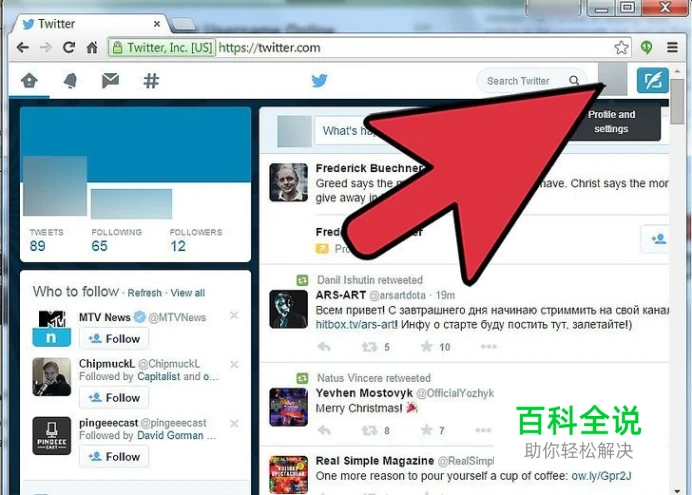Open Discover hashtag icon
This screenshot has width=692, height=495.
click(x=151, y=81)
